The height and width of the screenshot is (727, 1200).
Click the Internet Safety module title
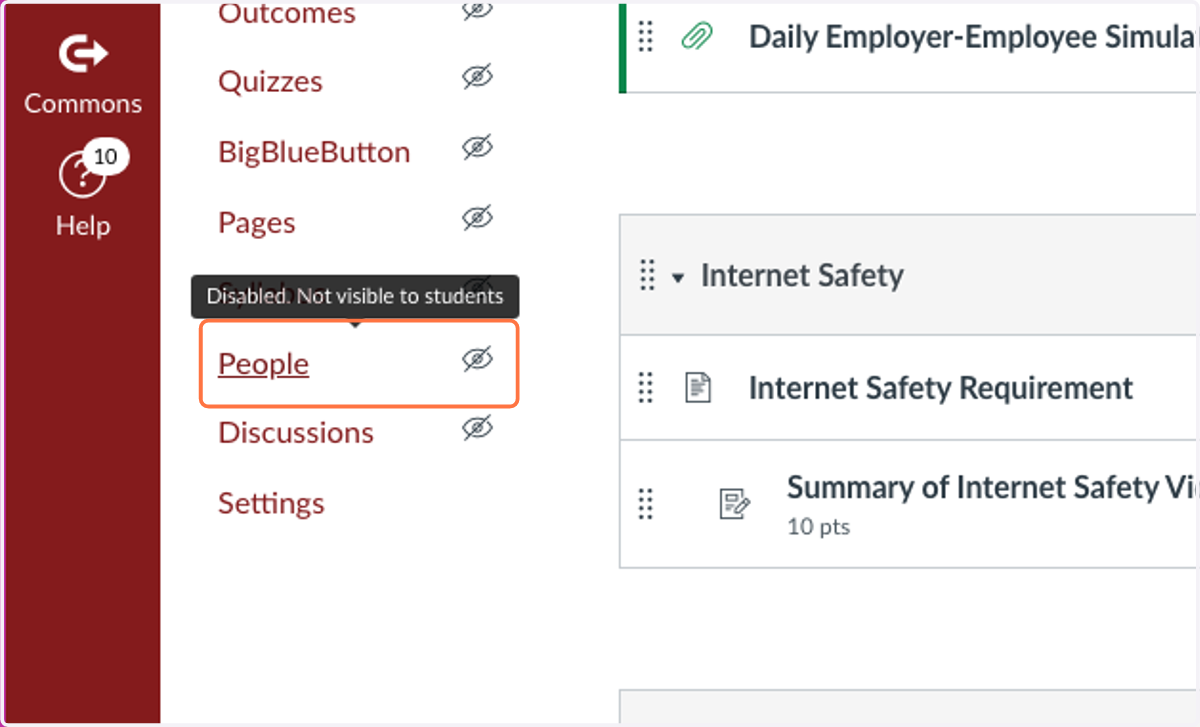(802, 275)
